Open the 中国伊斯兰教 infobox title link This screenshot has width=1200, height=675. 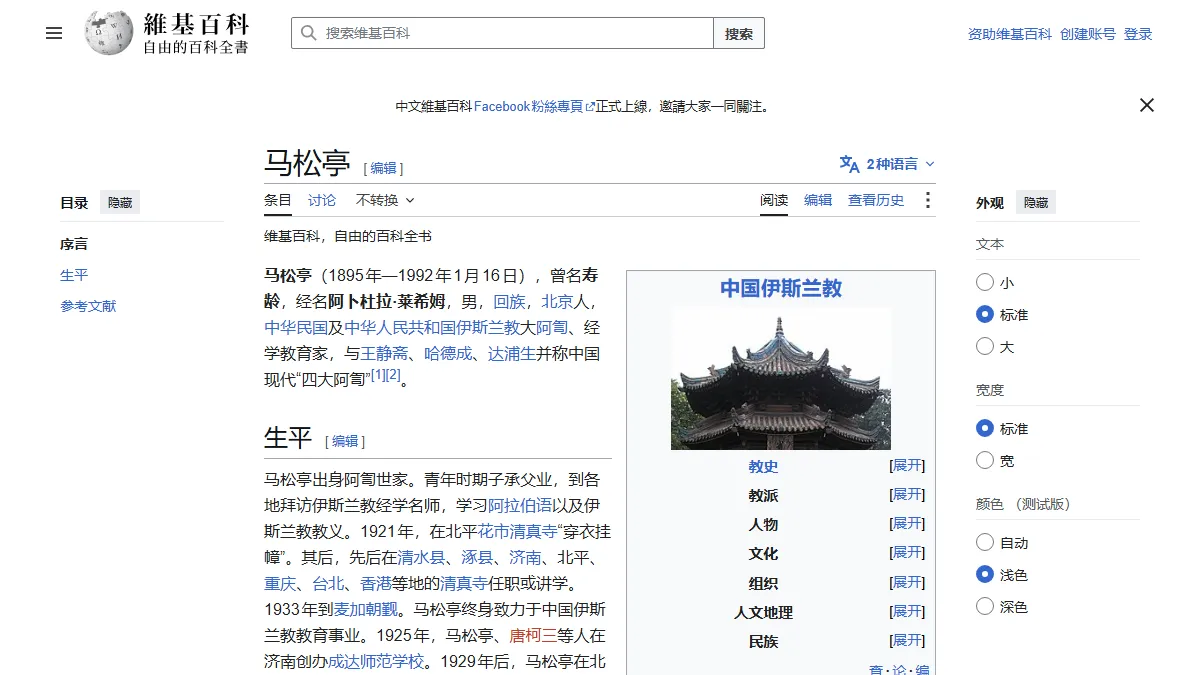pos(781,289)
